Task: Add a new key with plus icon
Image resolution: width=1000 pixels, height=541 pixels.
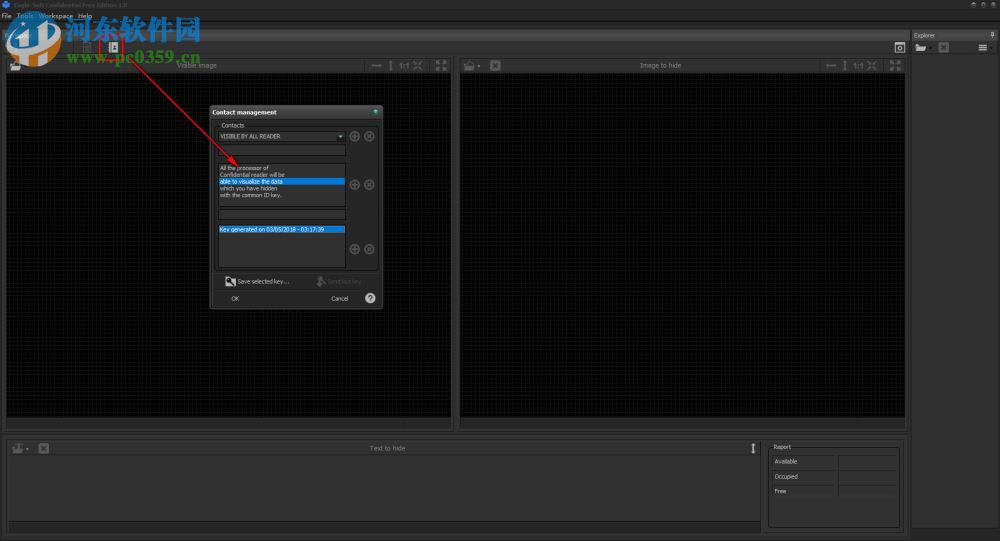Action: (355, 249)
